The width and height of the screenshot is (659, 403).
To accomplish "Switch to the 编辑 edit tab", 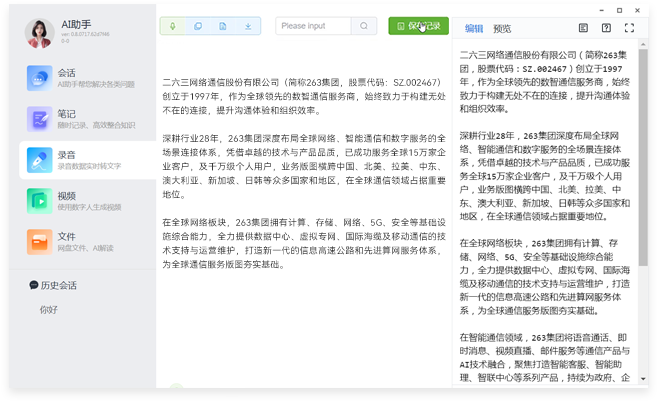I will click(474, 29).
